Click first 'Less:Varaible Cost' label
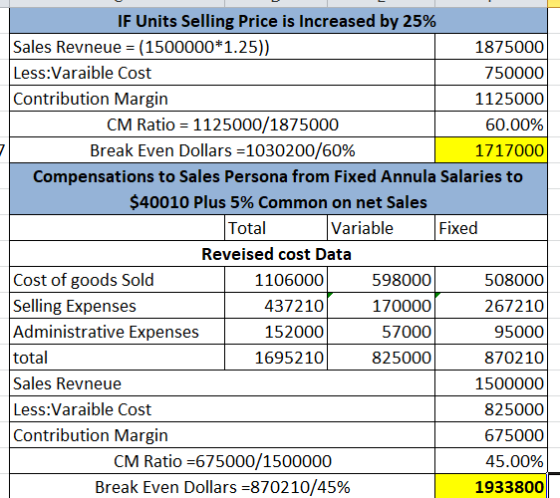 (82, 73)
